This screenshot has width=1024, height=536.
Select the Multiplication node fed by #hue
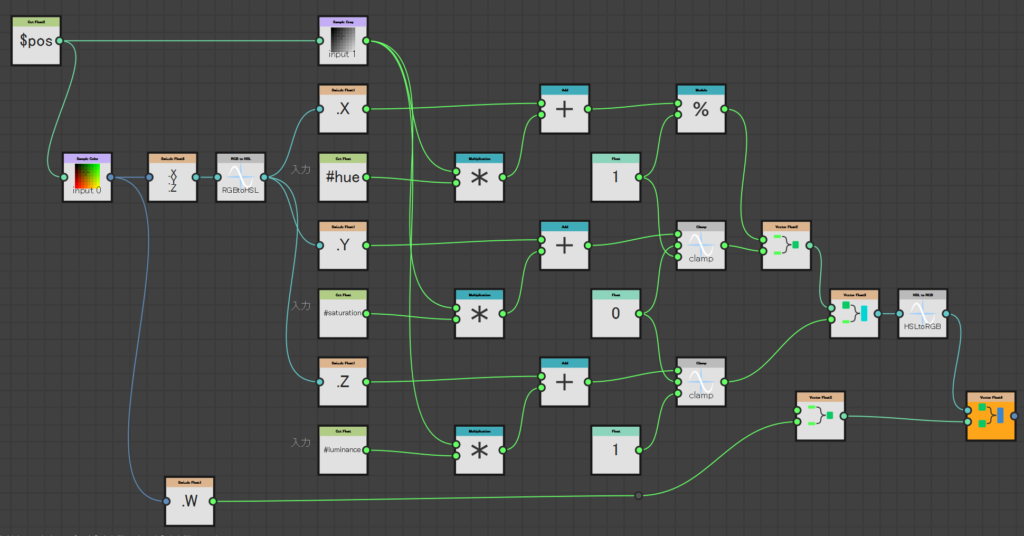coord(480,180)
